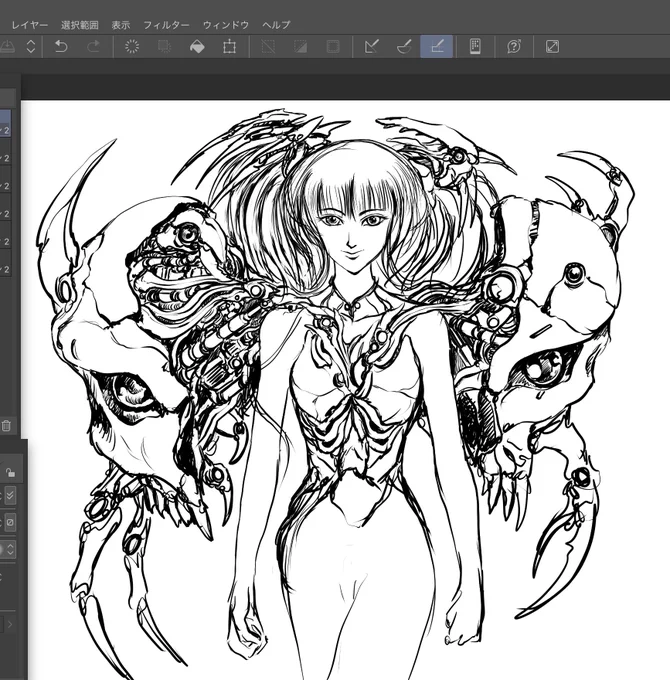Open the 表示 menu
Screen dimensions: 670x680
tap(121, 25)
